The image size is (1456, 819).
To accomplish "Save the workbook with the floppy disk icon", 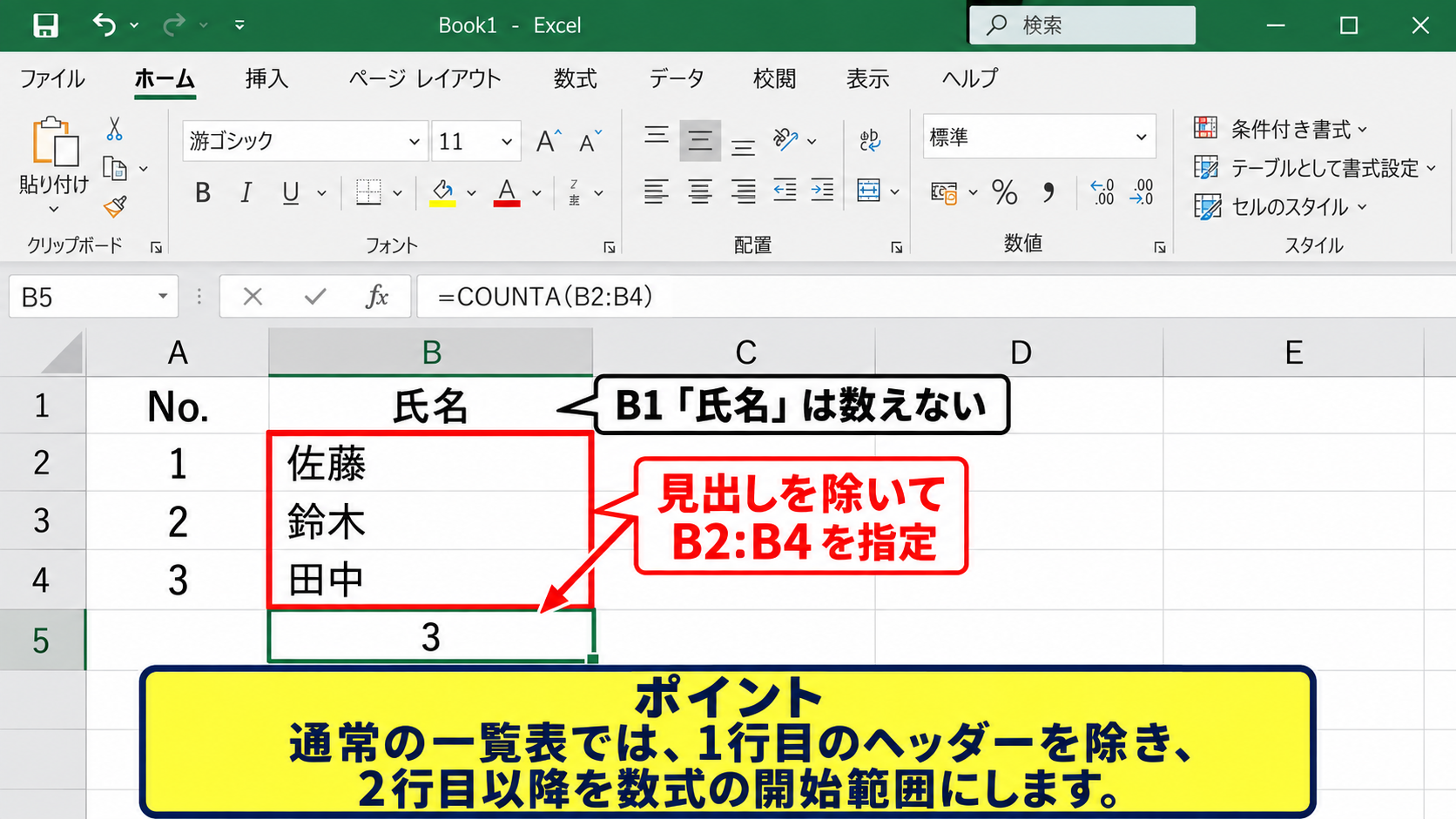I will click(45, 25).
